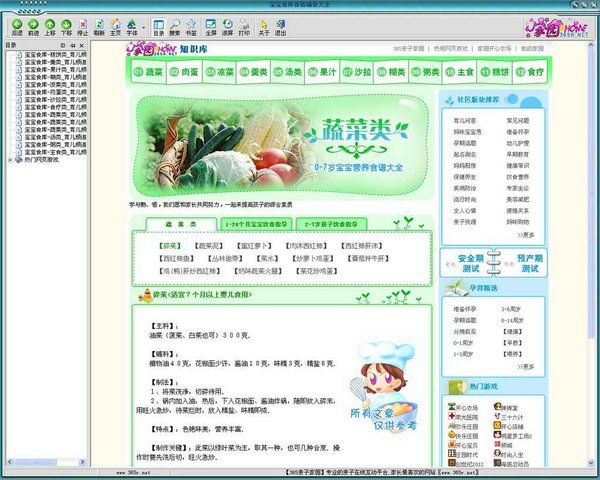This screenshot has width=600, height=480.
Task: Open the 03 凉菜 category
Action: (x=219, y=72)
